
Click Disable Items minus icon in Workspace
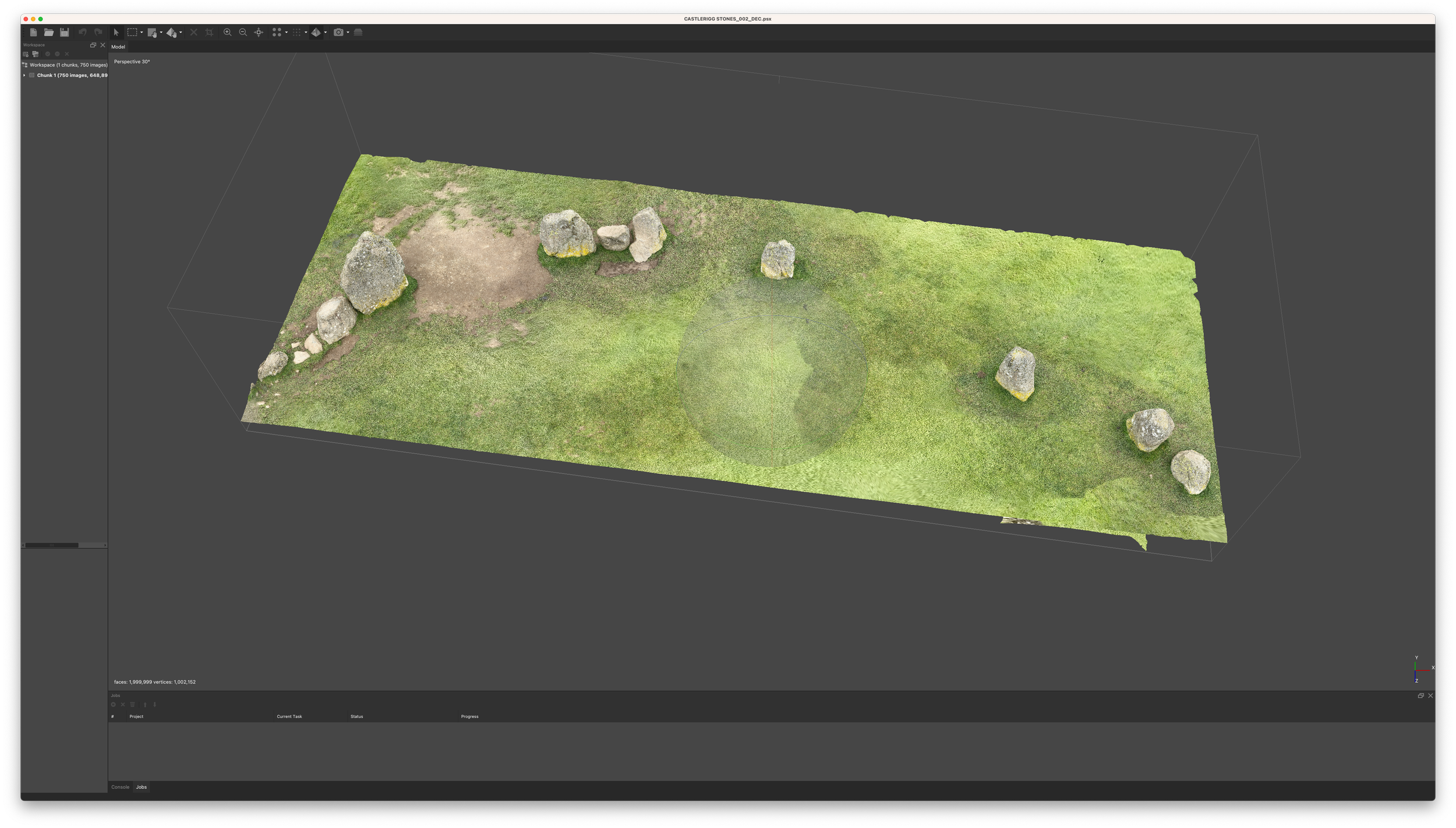pos(57,54)
